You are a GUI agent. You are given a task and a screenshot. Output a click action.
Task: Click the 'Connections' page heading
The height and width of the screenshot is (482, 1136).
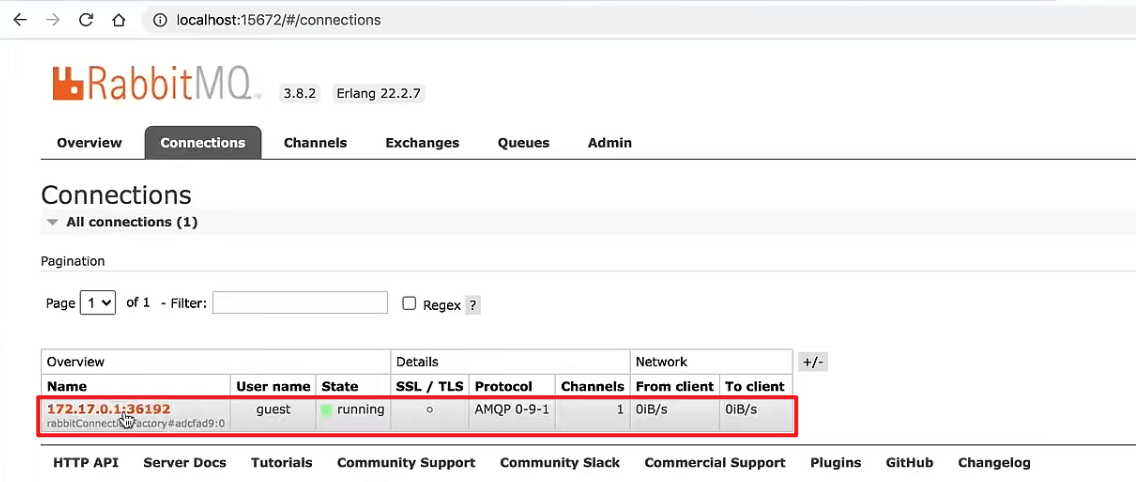coord(116,195)
